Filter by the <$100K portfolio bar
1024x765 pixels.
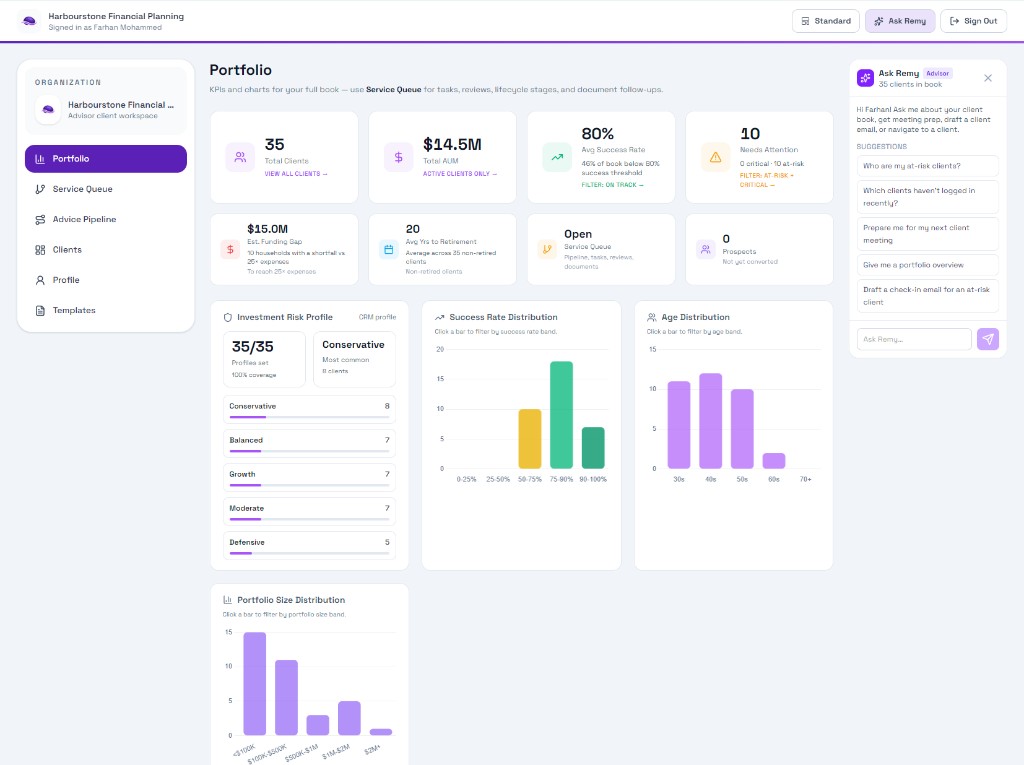pyautogui.click(x=255, y=684)
